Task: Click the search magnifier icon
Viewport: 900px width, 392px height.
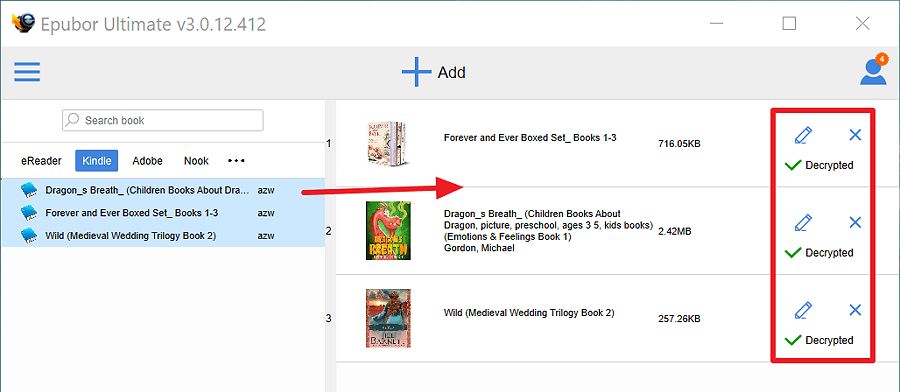Action: point(73,120)
